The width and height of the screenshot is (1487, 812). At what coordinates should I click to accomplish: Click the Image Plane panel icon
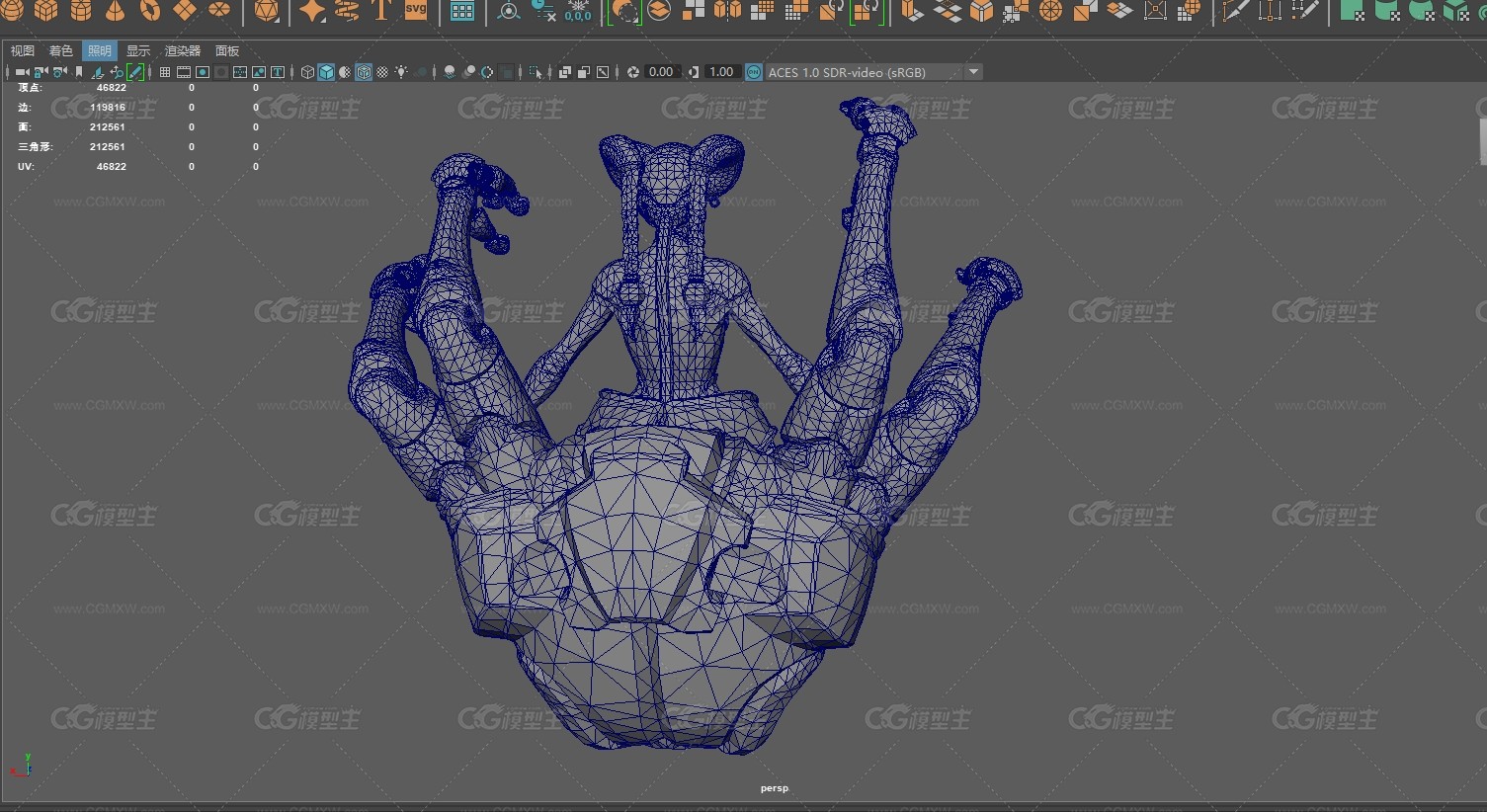(x=98, y=72)
